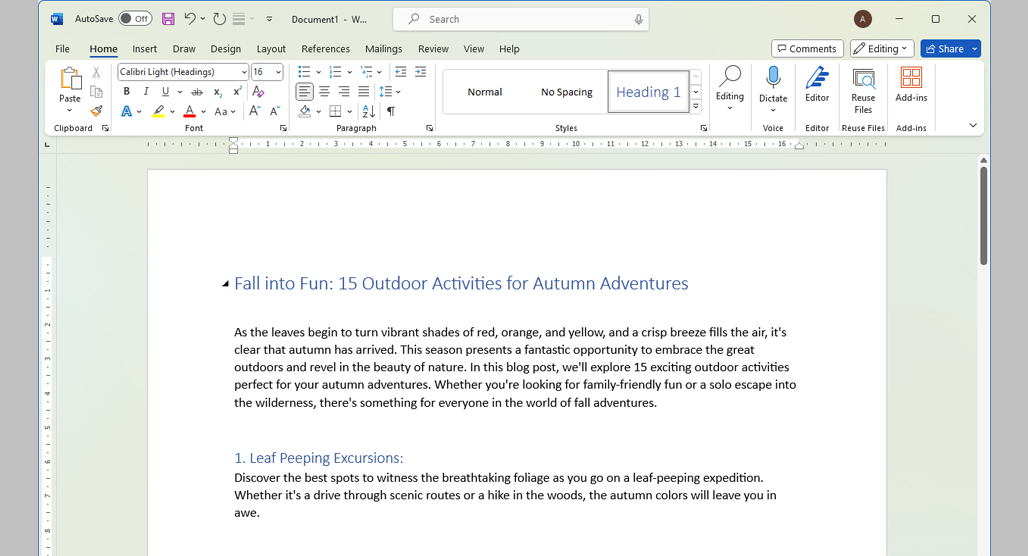Viewport: 1028px width, 556px height.
Task: Click the Share button
Action: [x=945, y=49]
